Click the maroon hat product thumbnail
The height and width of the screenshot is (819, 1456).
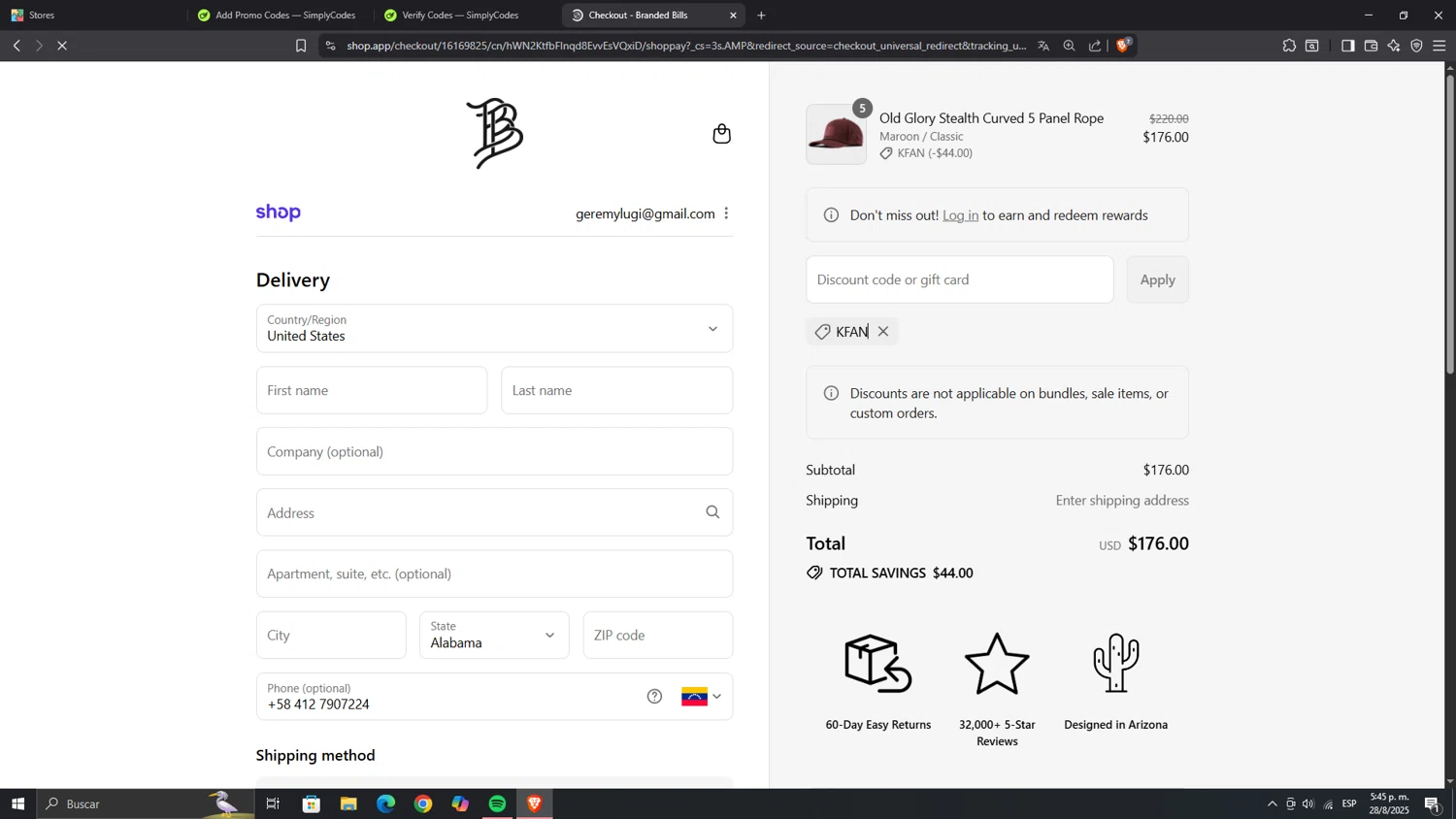click(x=836, y=135)
